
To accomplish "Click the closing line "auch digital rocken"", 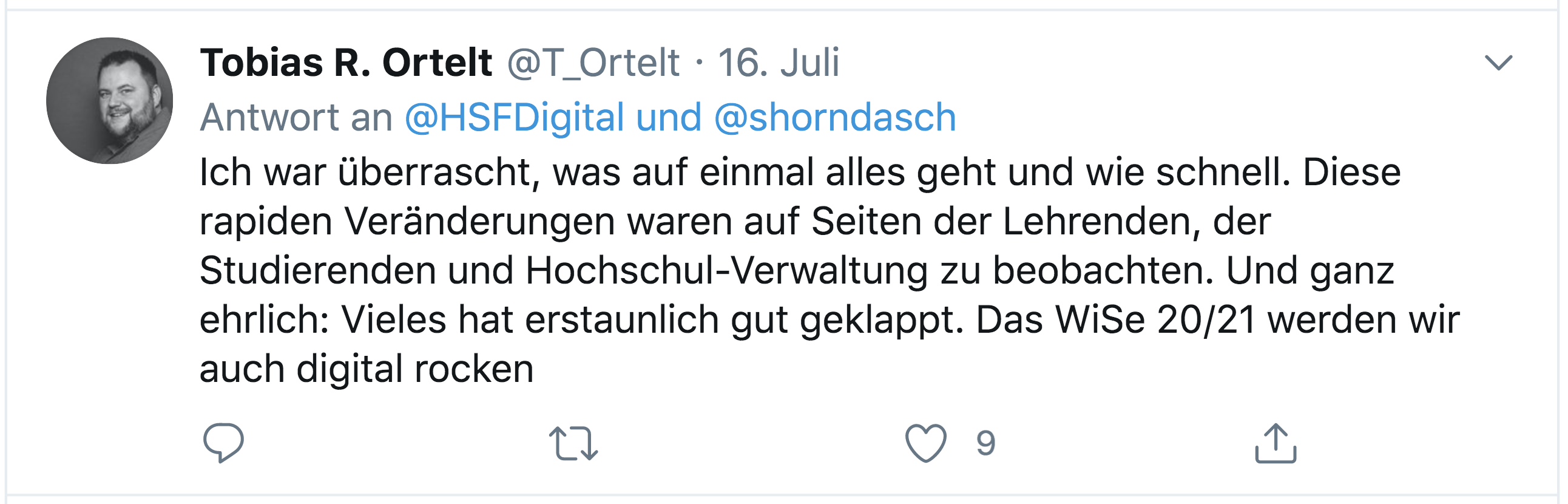I will coord(367,369).
